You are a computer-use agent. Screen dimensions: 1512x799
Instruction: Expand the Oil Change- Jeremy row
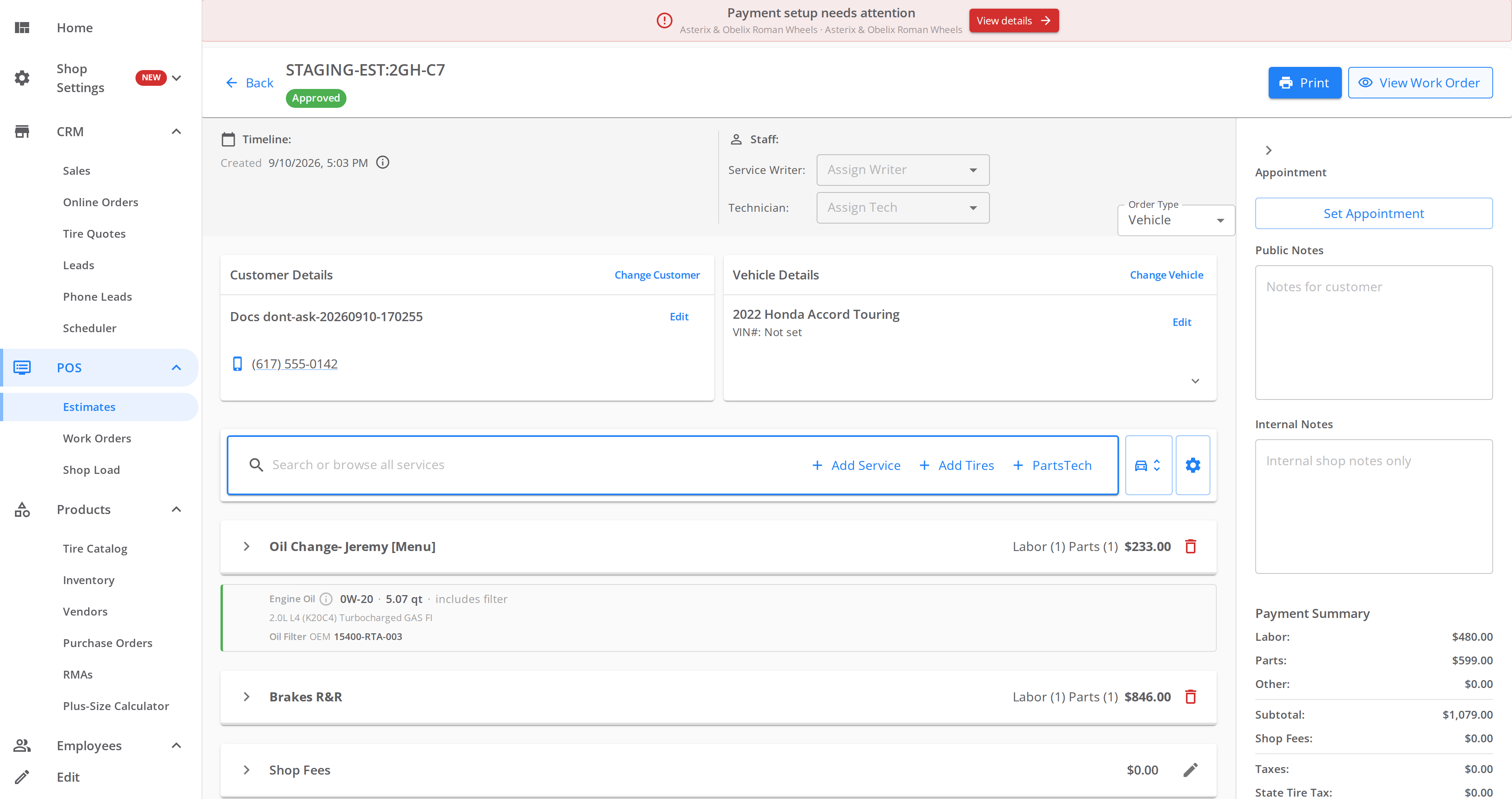coord(246,546)
